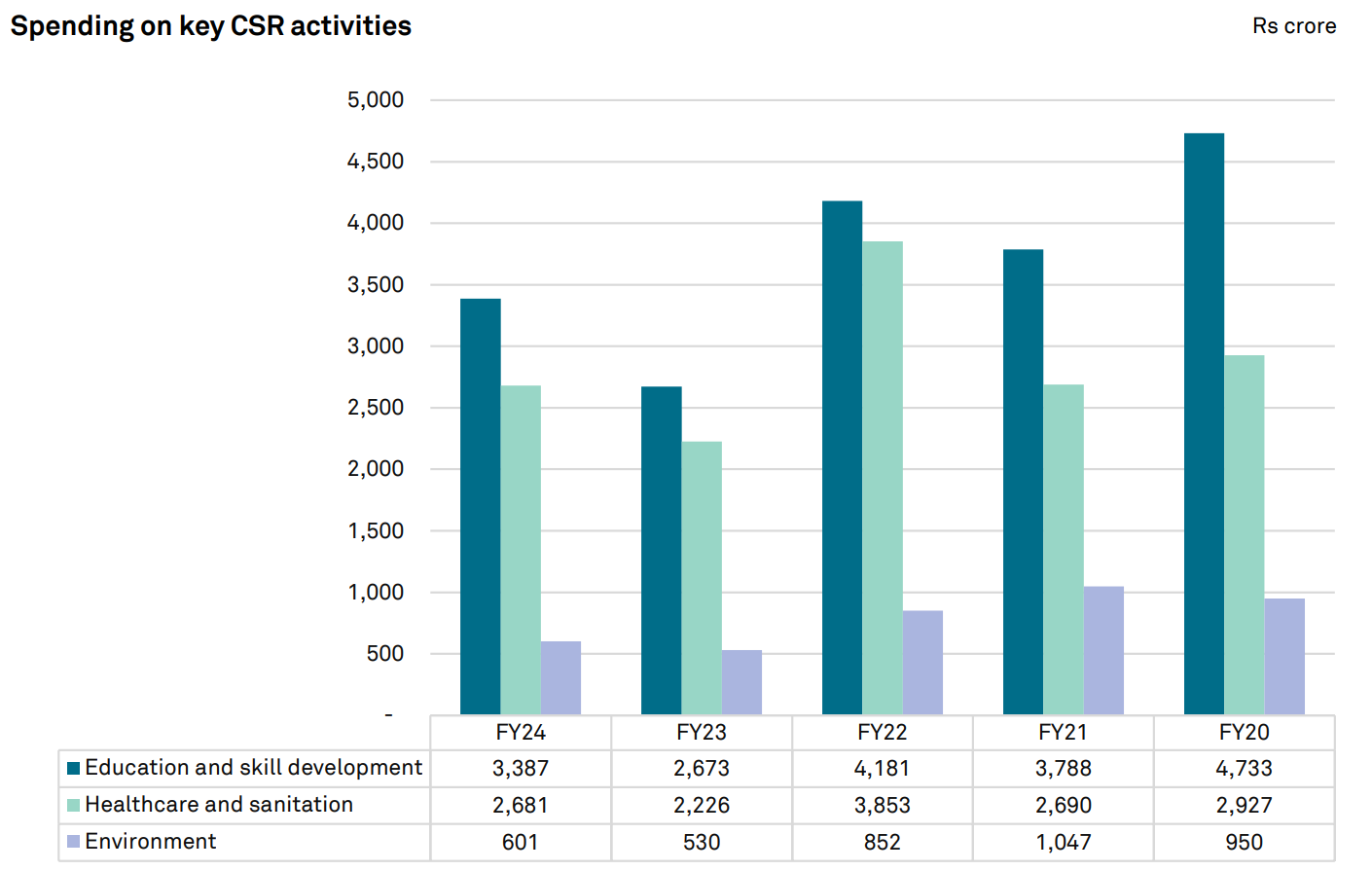The image size is (1372, 871).
Task: Click the table cell with value 2,226
Action: coord(702,806)
